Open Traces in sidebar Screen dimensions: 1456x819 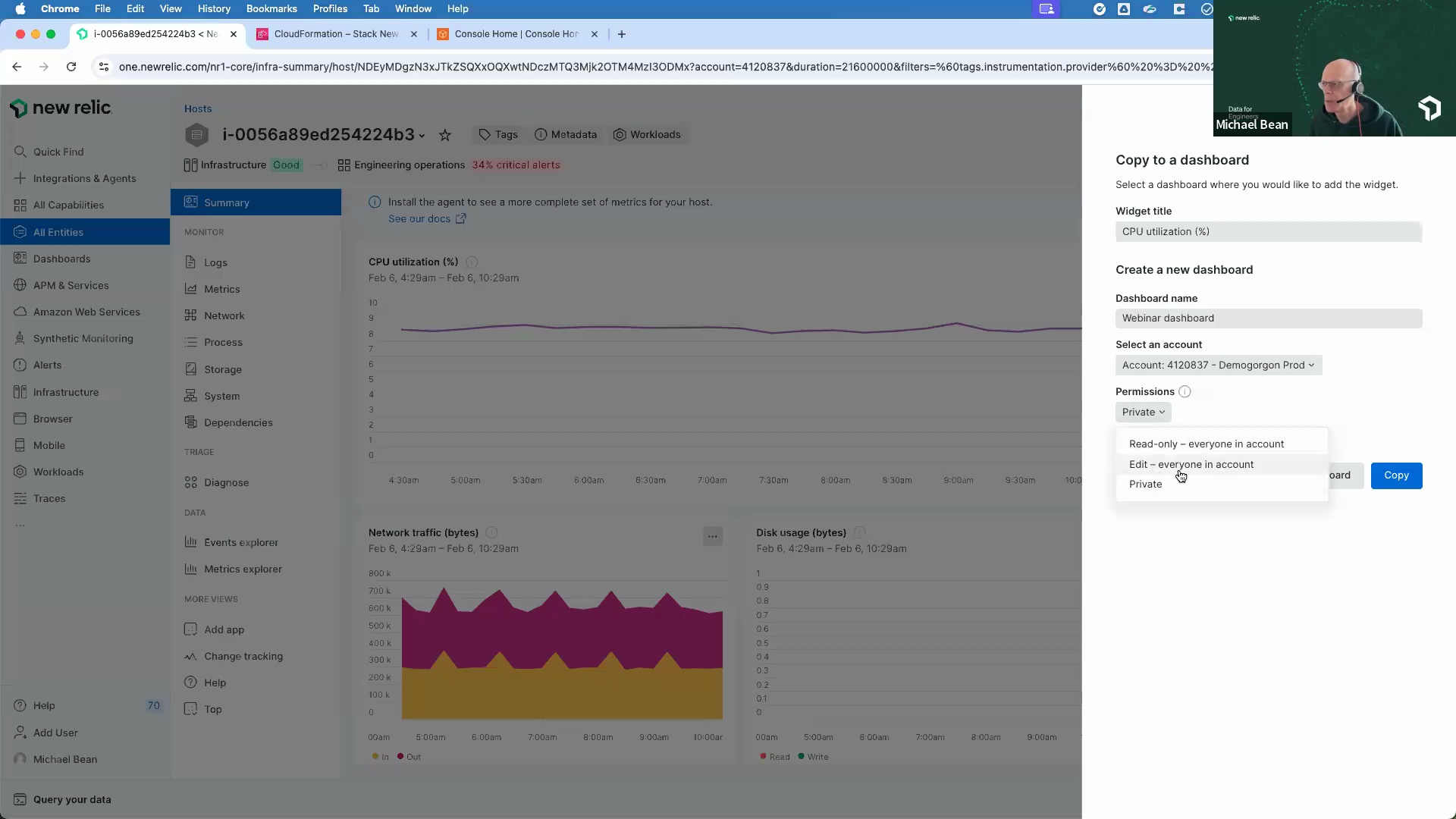coord(39,498)
